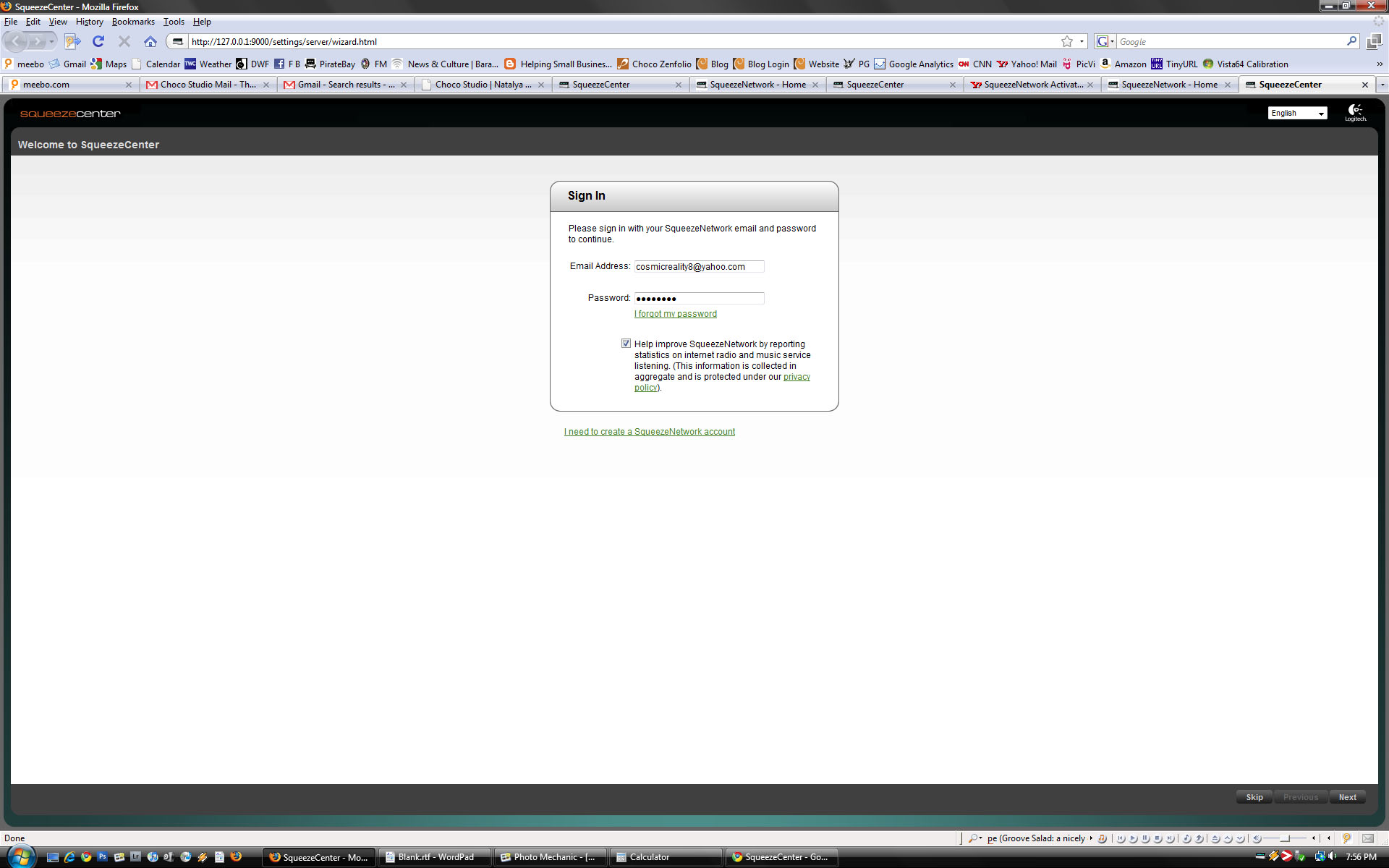Expand the back/forward history dropdown arrow
This screenshot has height=868, width=1389.
[x=52, y=41]
